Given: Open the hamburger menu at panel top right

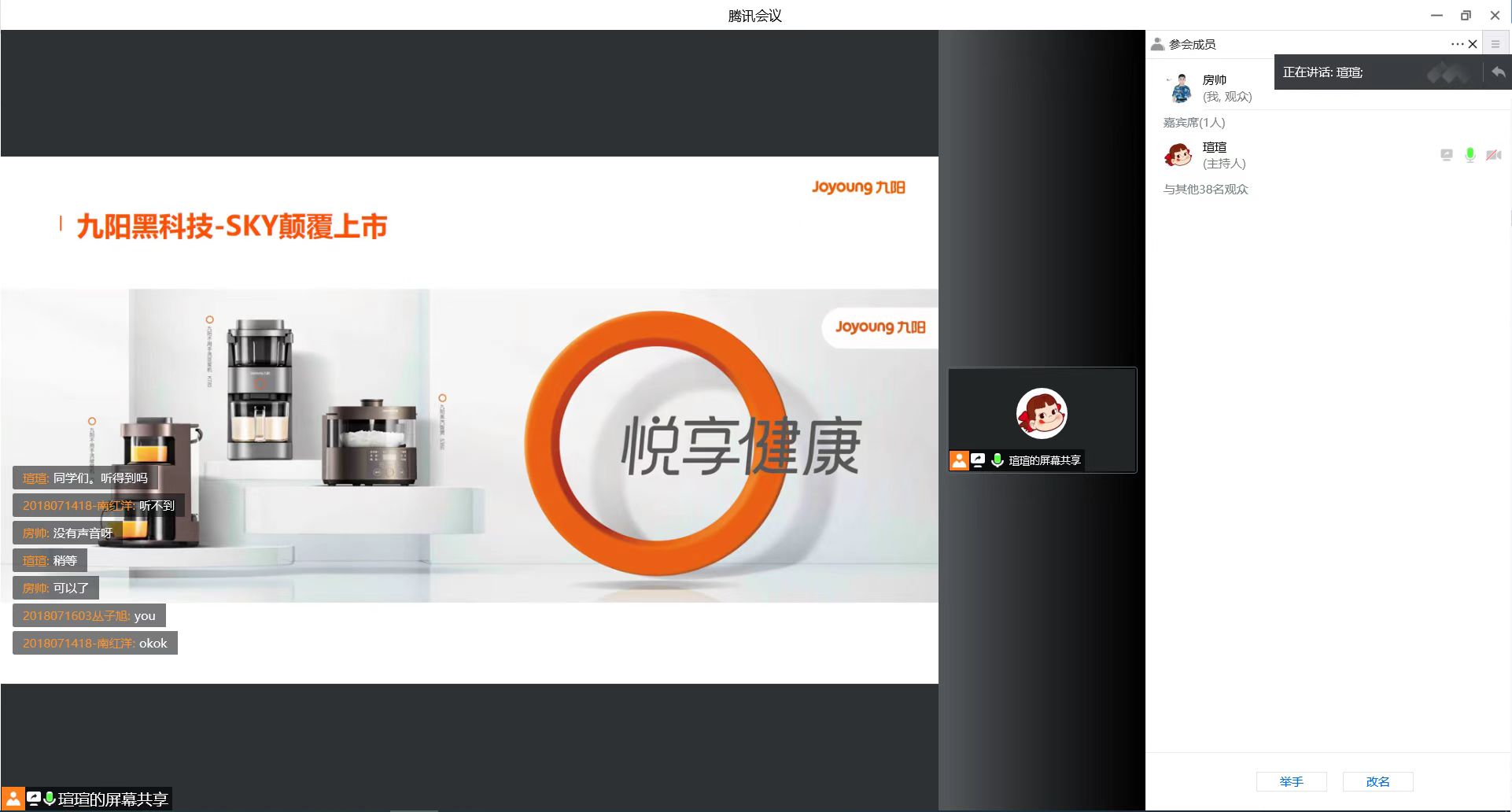Looking at the screenshot, I should (x=1495, y=44).
